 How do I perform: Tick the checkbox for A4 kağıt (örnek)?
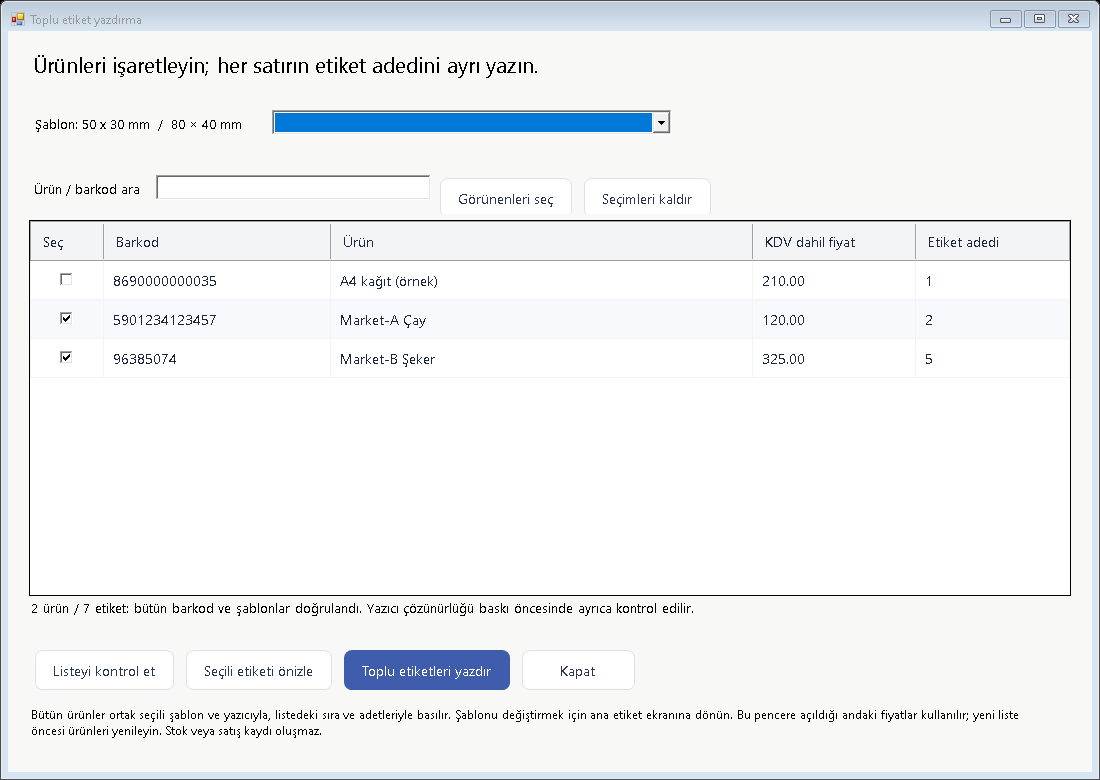pyautogui.click(x=66, y=279)
